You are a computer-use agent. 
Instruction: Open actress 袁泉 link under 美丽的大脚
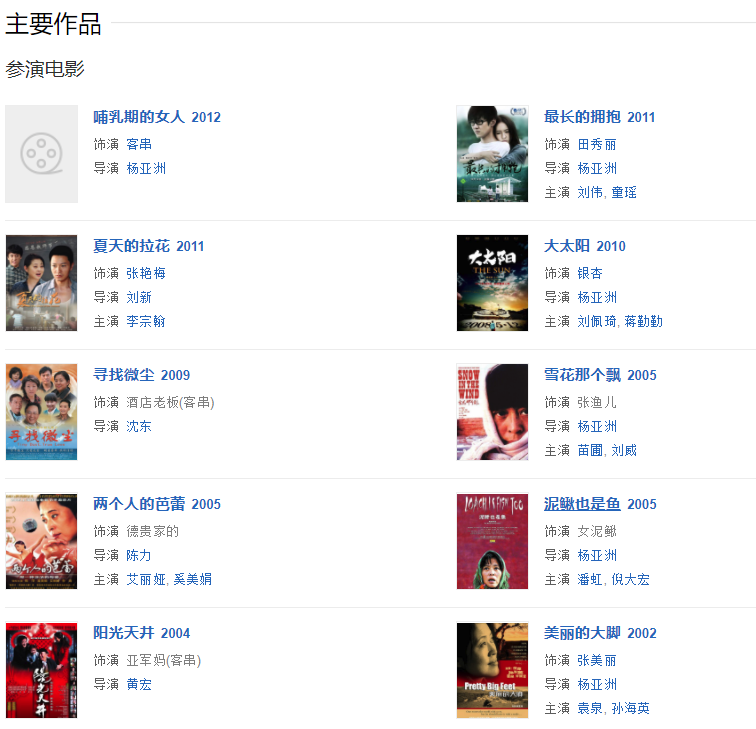tap(590, 708)
